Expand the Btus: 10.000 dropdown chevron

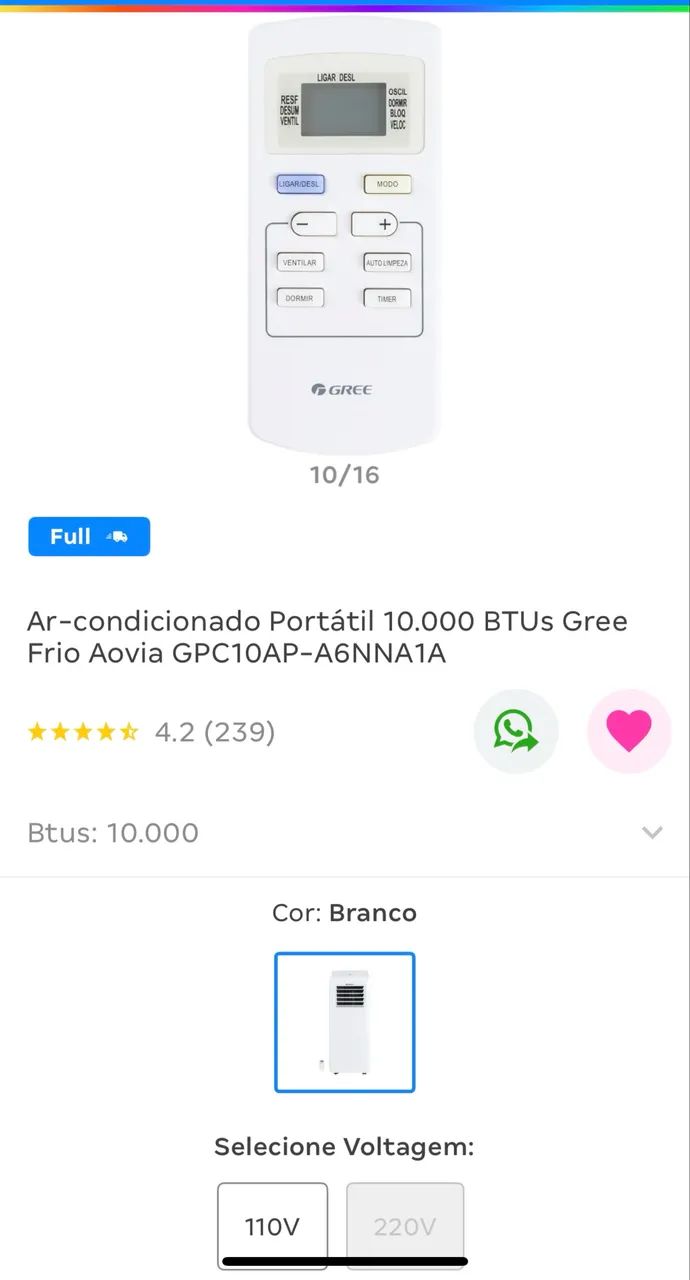pos(652,832)
